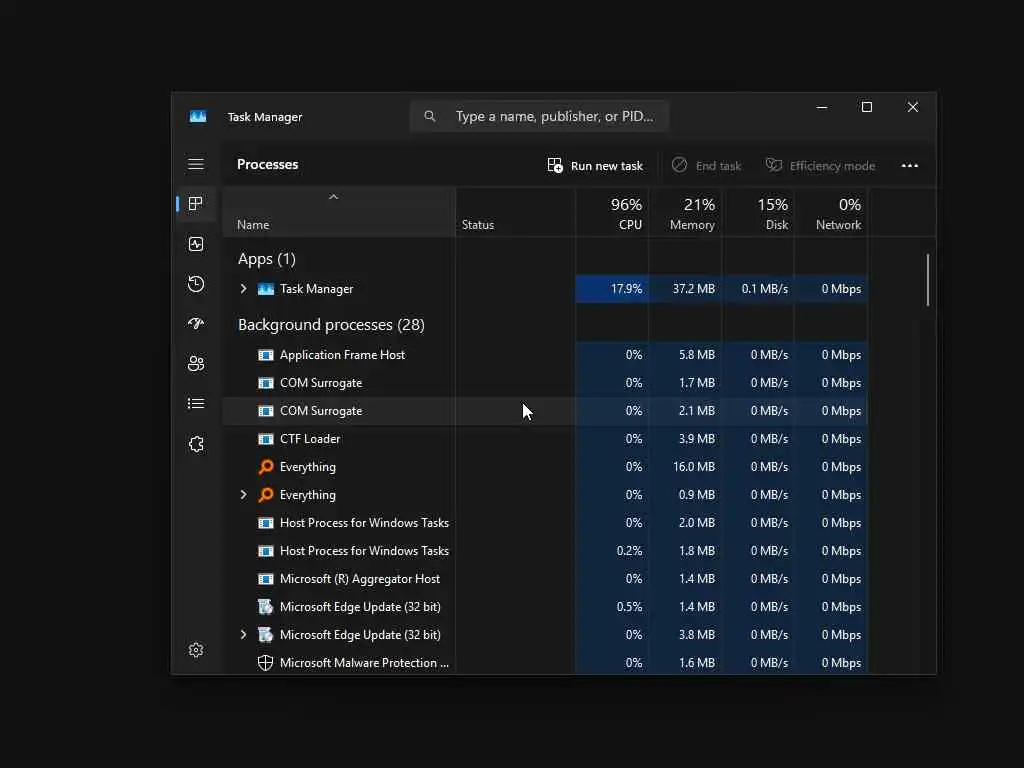Maximize the Task Manager window
The width and height of the screenshot is (1024, 768).
tap(867, 107)
